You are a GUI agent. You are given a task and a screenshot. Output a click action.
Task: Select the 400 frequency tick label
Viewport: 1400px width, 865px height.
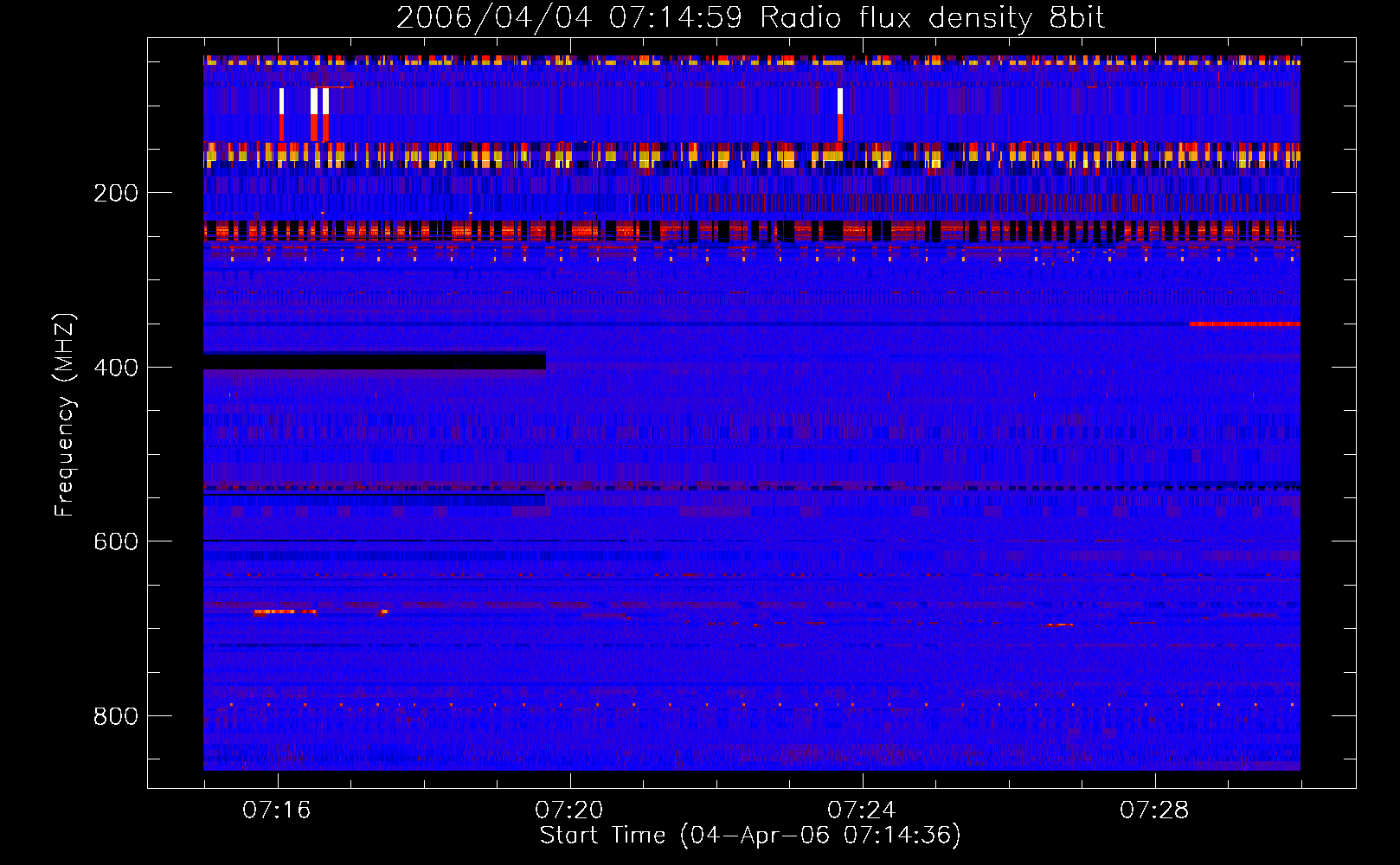point(116,368)
